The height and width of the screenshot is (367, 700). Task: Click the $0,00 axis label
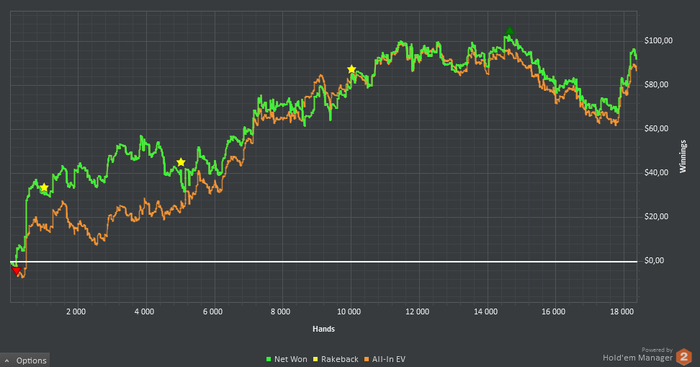[x=654, y=260]
